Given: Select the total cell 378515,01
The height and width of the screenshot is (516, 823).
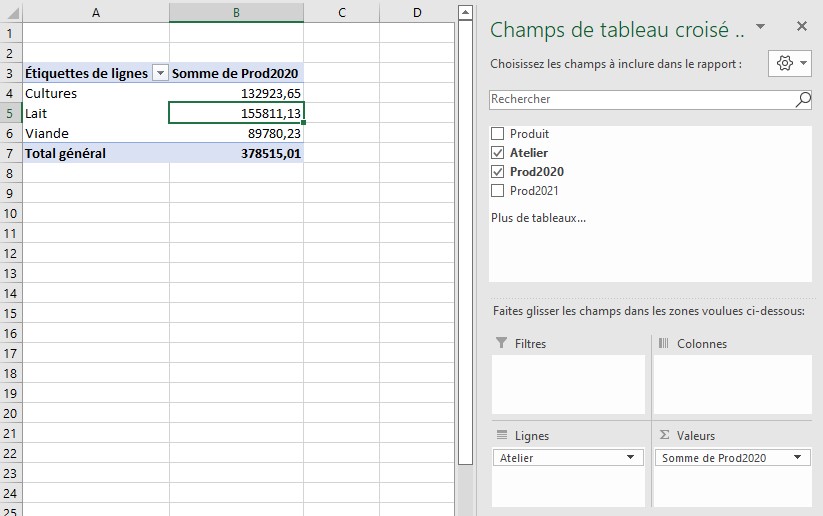Looking at the screenshot, I should (x=236, y=153).
